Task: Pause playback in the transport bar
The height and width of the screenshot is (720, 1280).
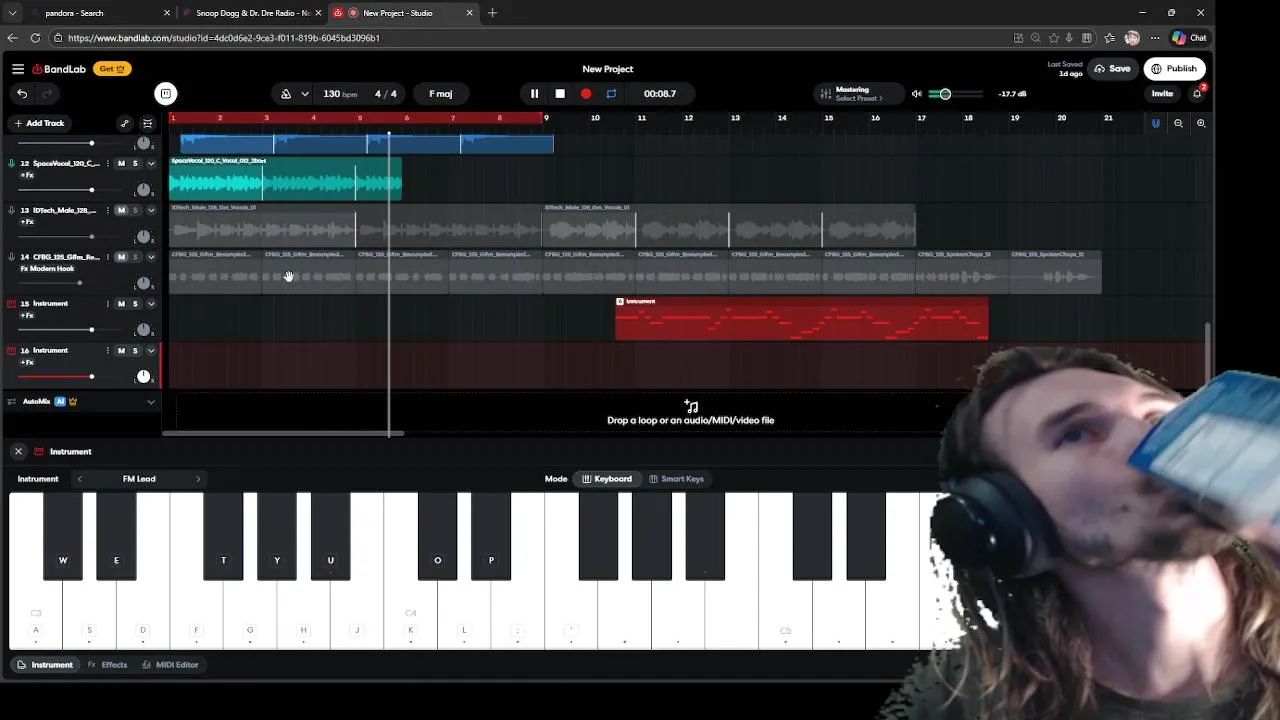Action: [x=534, y=94]
